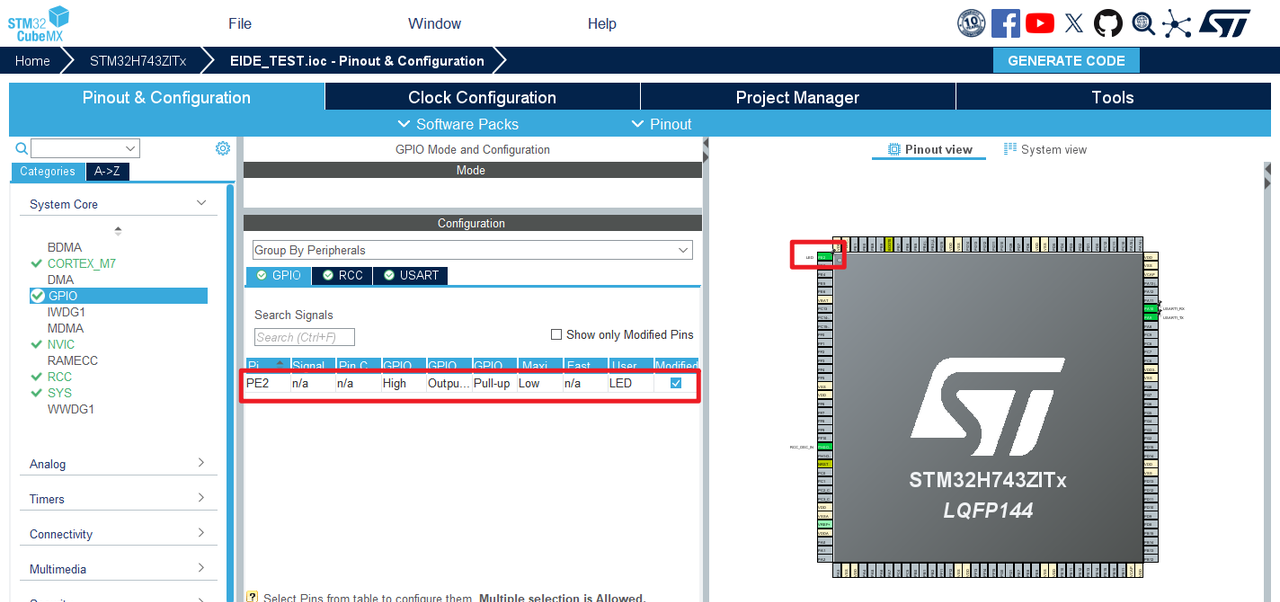The height and width of the screenshot is (602, 1280).
Task: Open the File menu
Action: coord(240,24)
